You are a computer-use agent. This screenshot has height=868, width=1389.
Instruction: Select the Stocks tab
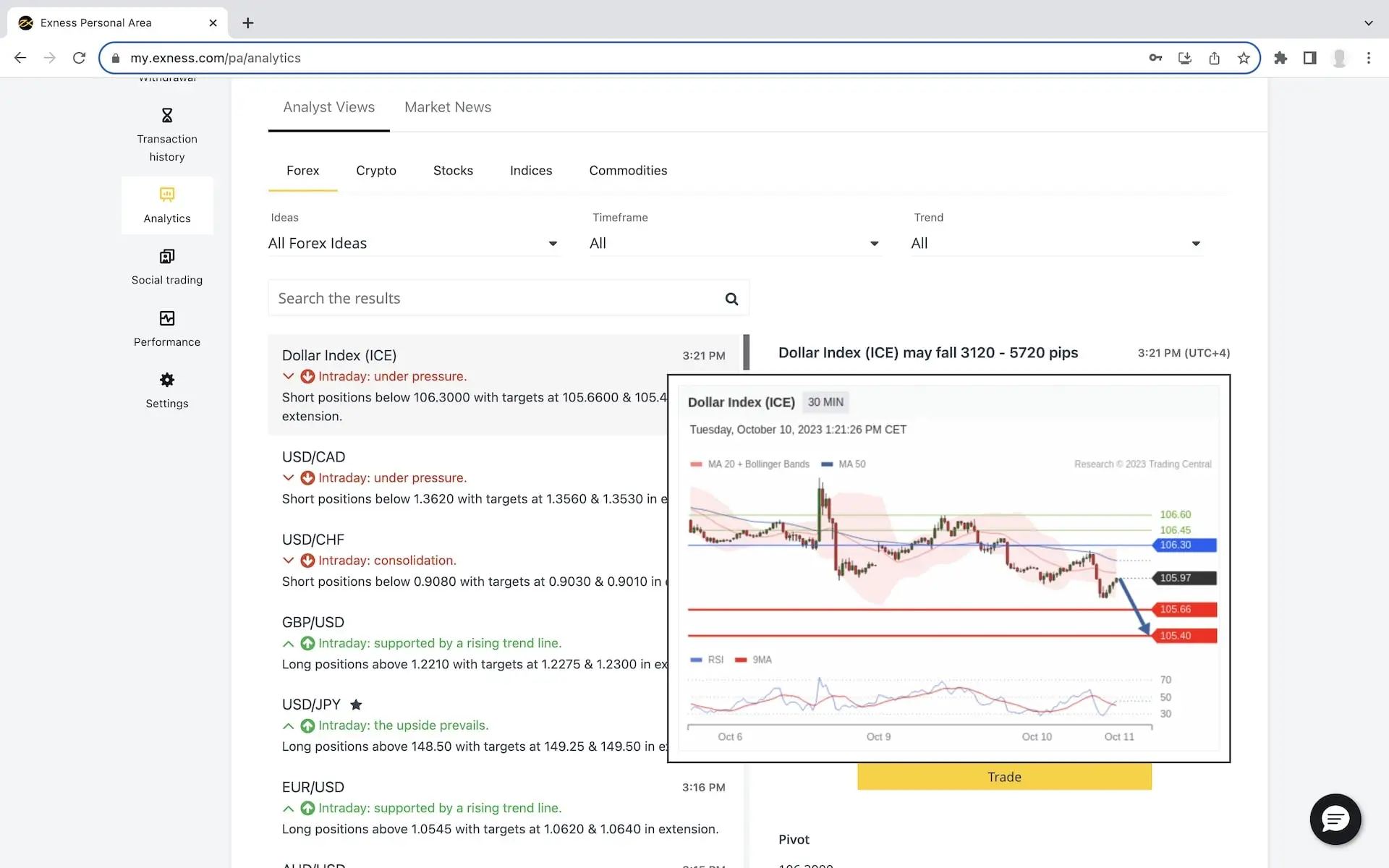point(453,171)
